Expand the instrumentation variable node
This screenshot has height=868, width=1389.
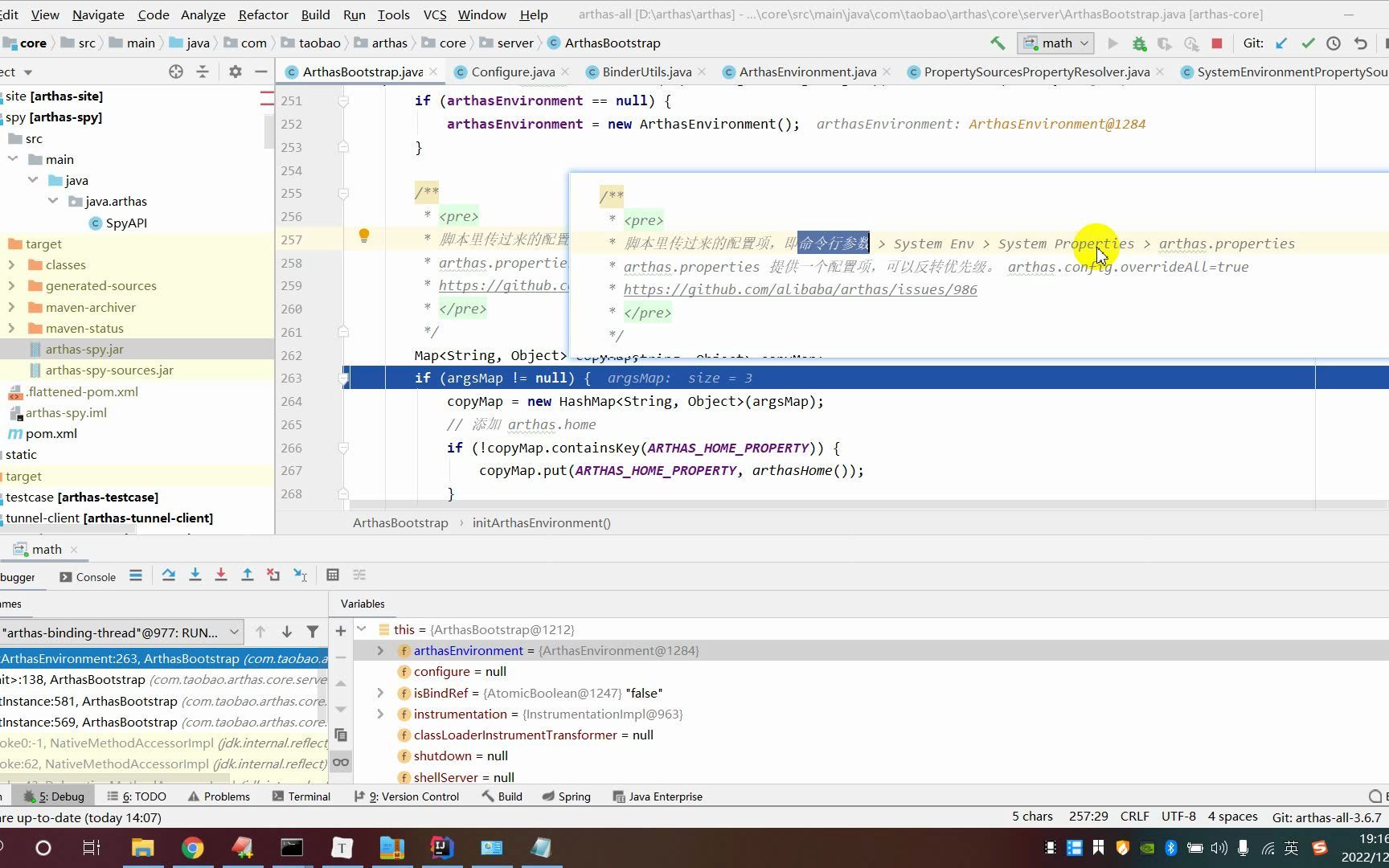tap(380, 714)
